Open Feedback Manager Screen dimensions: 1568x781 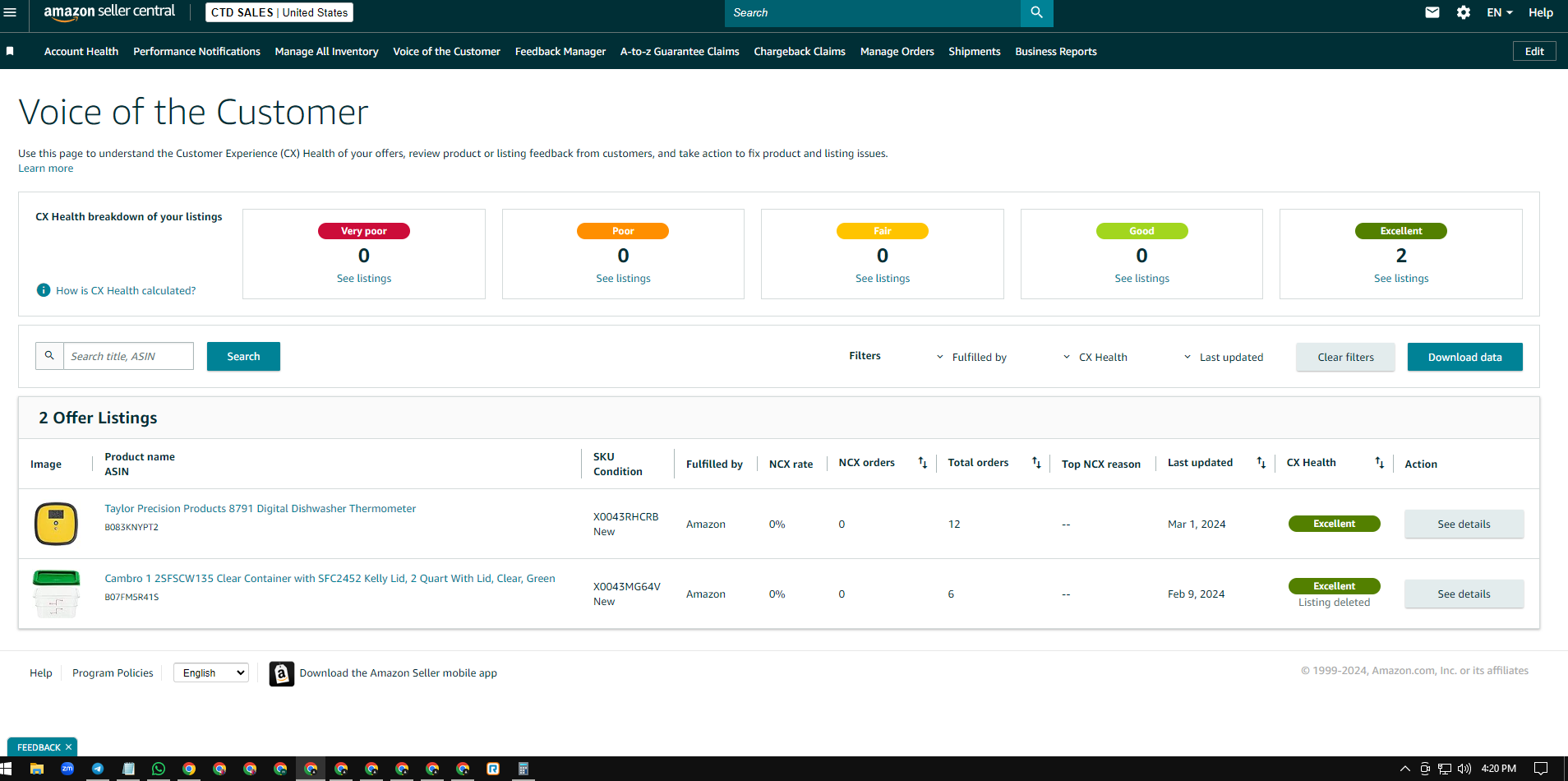click(560, 51)
